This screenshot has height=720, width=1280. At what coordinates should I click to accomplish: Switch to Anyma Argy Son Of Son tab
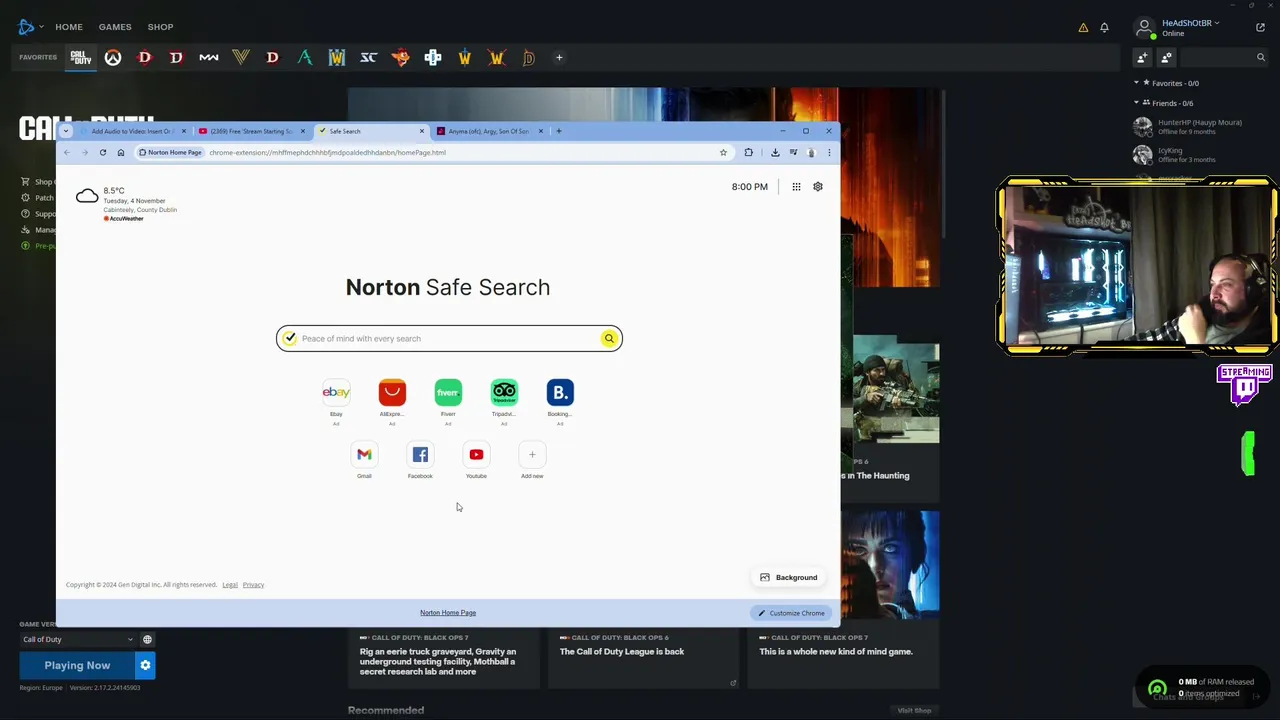tap(488, 131)
